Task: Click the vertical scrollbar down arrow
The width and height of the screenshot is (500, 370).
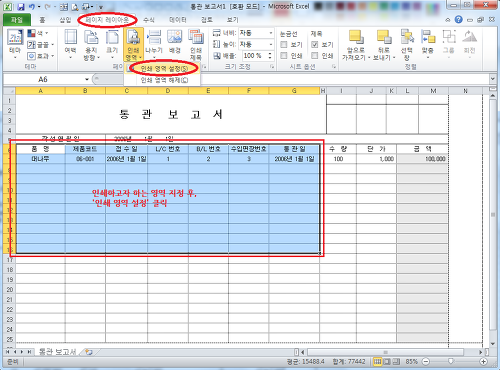Action: coord(493,344)
